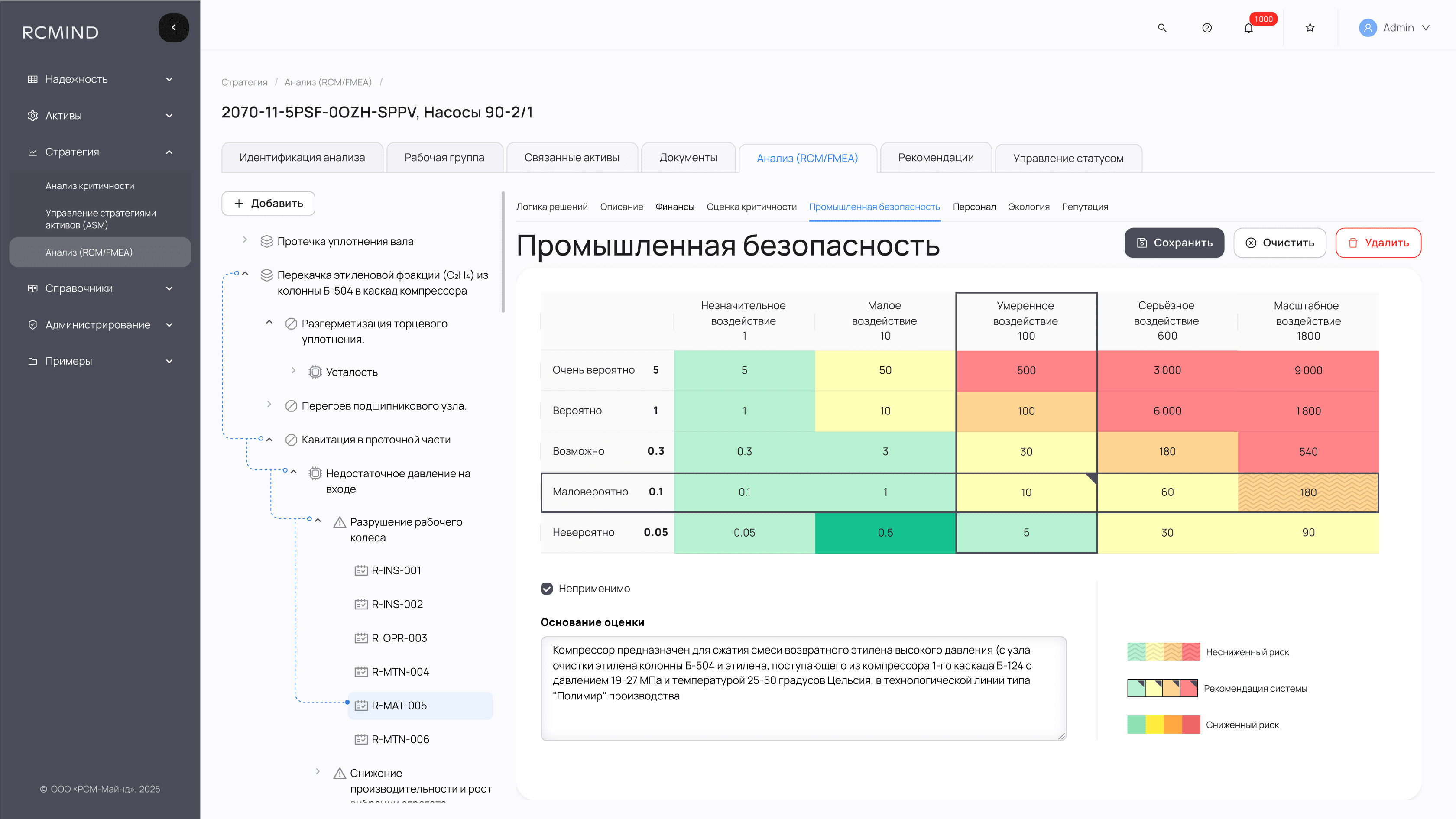Click into the Основание оценки text area

coord(803,688)
